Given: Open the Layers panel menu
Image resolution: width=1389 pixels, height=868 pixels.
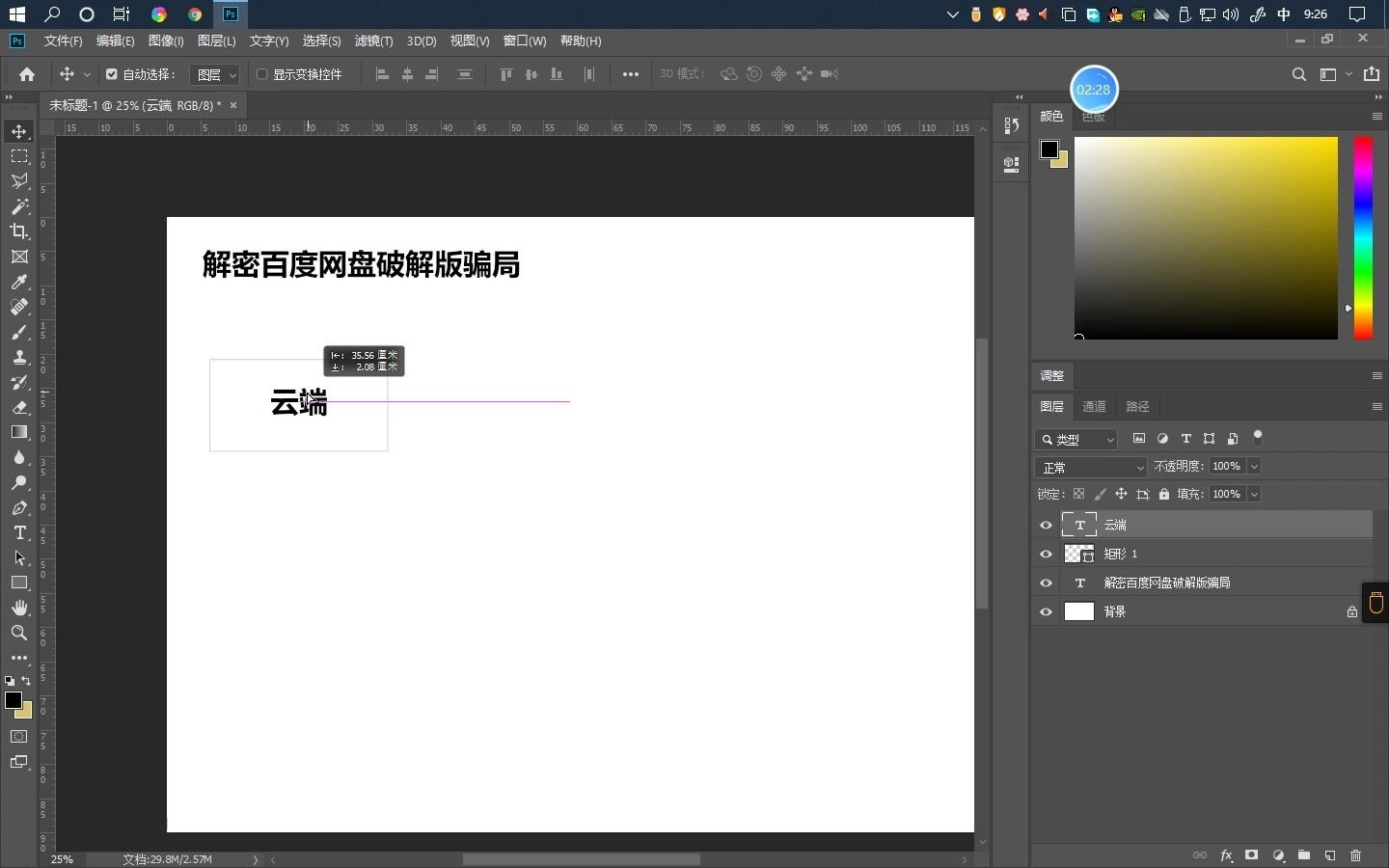Looking at the screenshot, I should [1376, 406].
